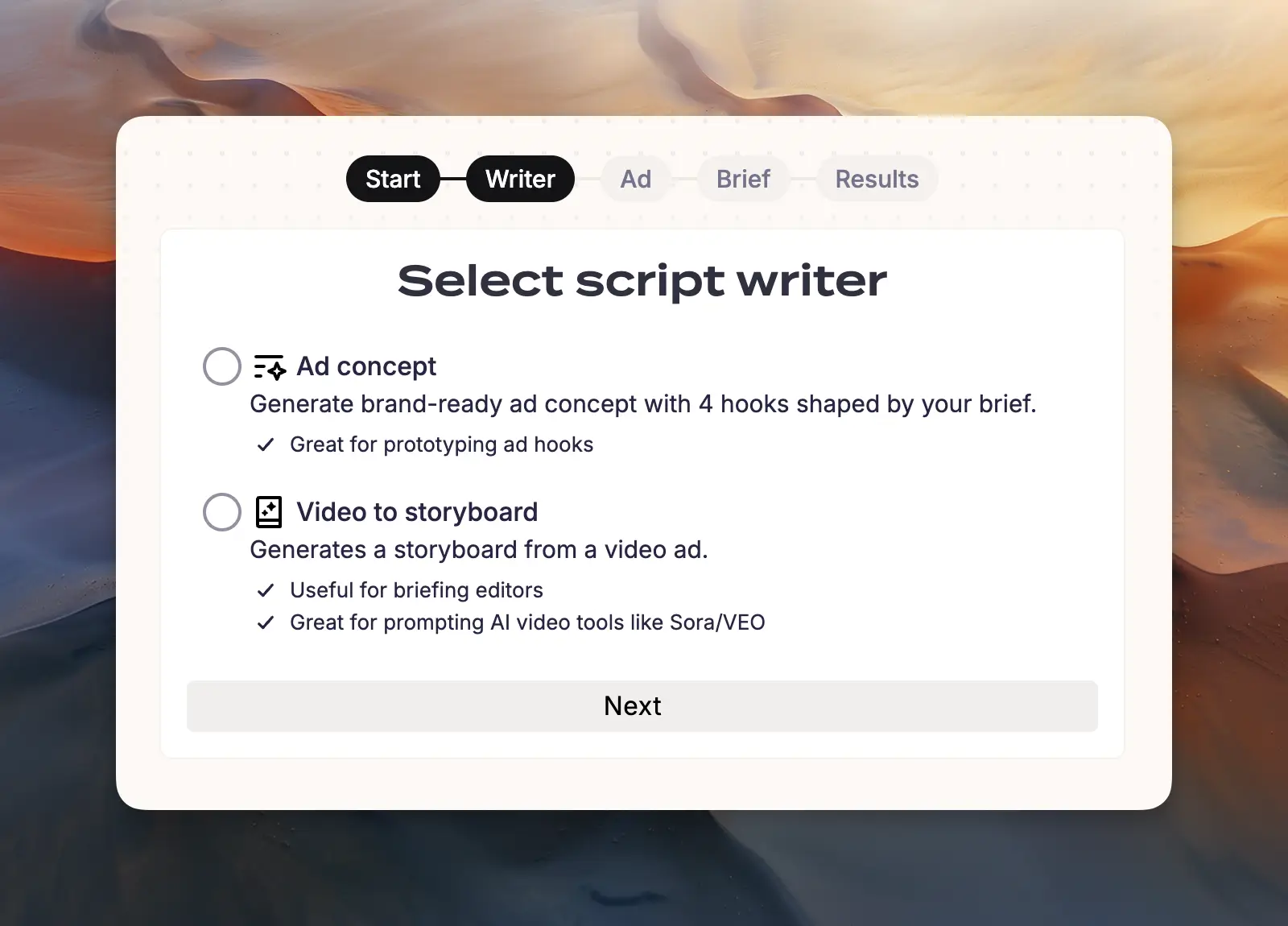Click the 'Useful for briefing editors' text
The width and height of the screenshot is (1288, 926).
coord(416,591)
